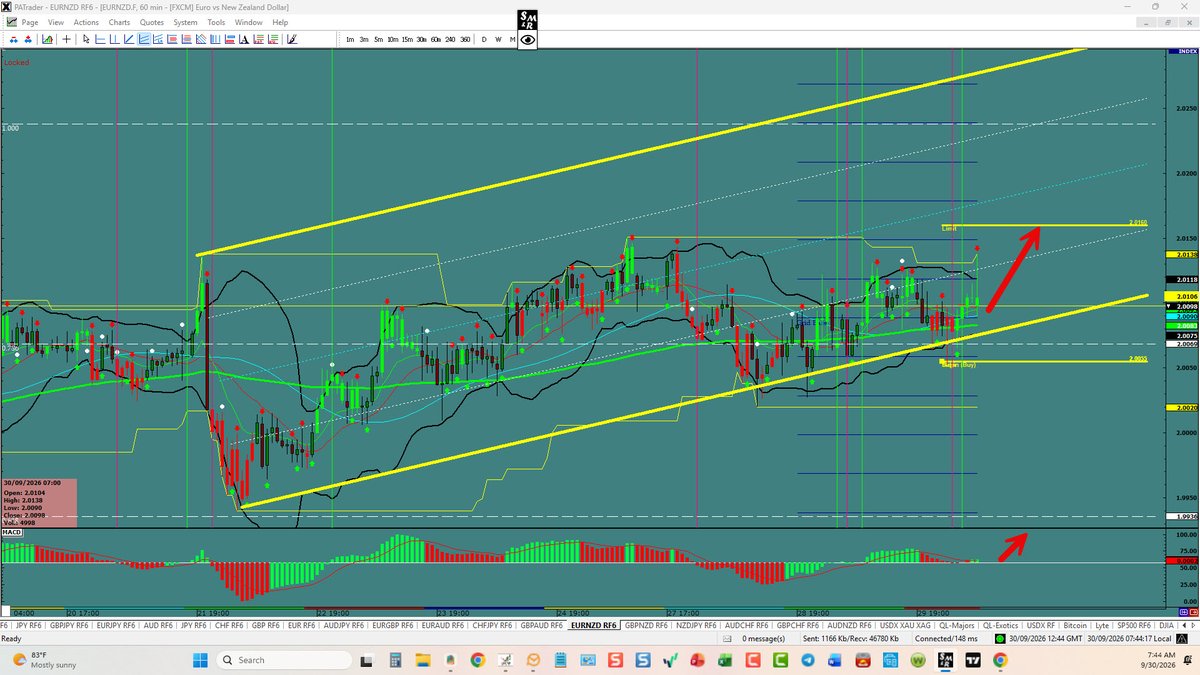Screen dimensions: 1200x675
Task: Switch to 5m timeframe
Action: [379, 40]
